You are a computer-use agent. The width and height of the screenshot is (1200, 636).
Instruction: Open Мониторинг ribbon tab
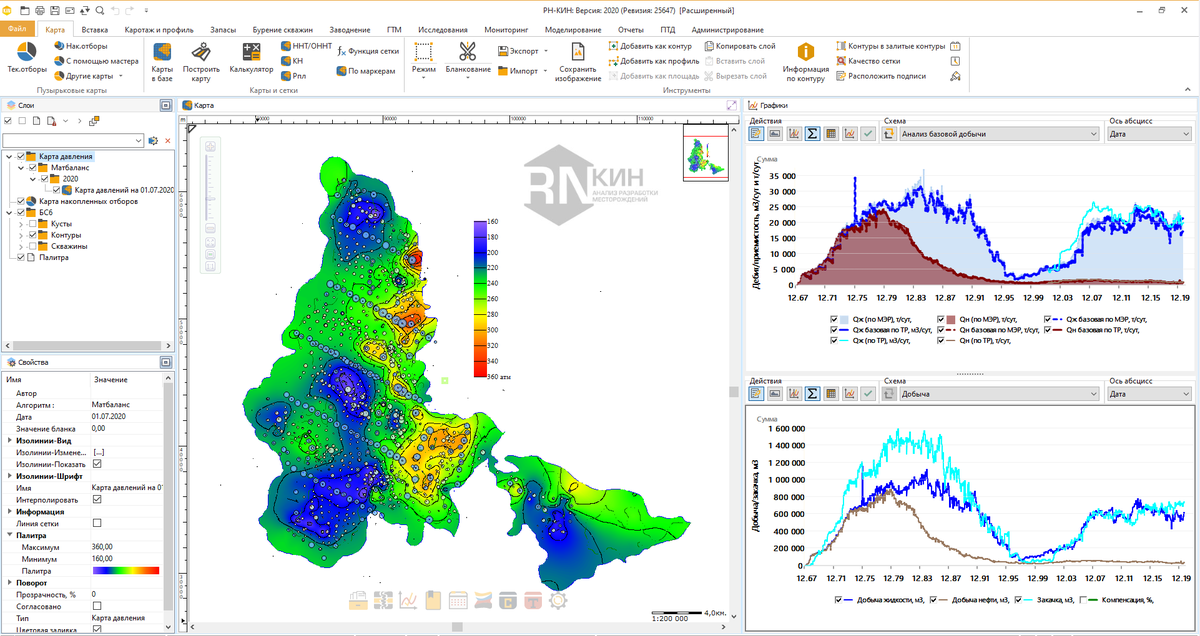pos(506,30)
